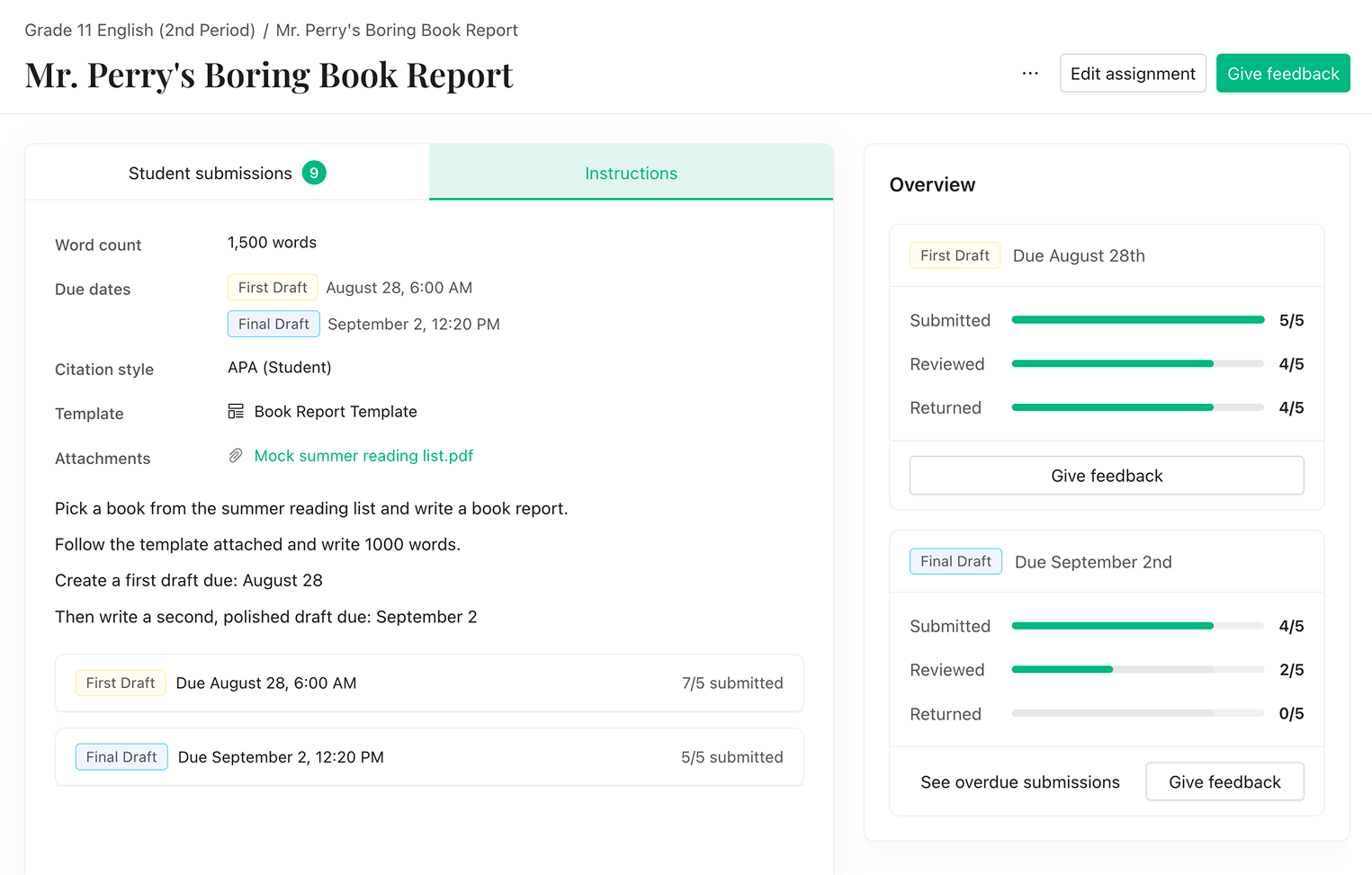Click 'August 28, 6:00 AM' due date
1372x875 pixels.
coord(399,288)
